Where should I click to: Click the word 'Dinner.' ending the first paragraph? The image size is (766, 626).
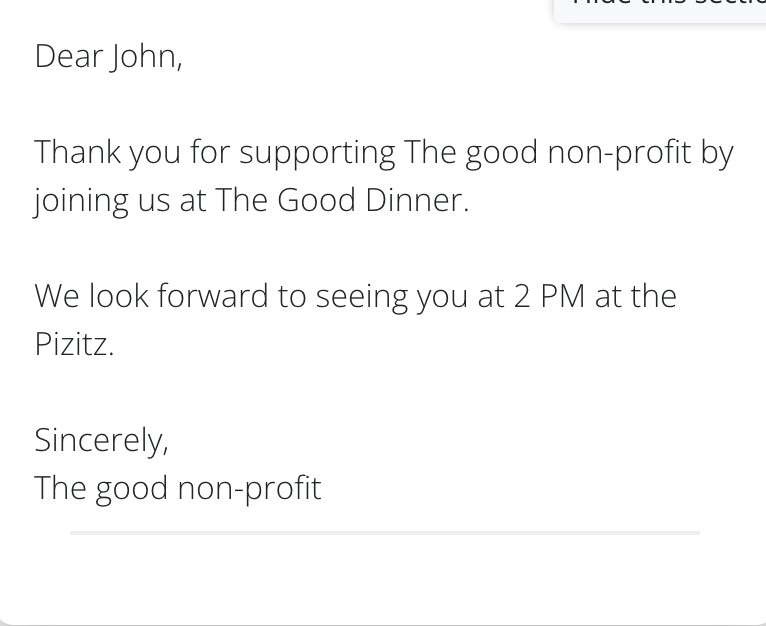(x=417, y=200)
